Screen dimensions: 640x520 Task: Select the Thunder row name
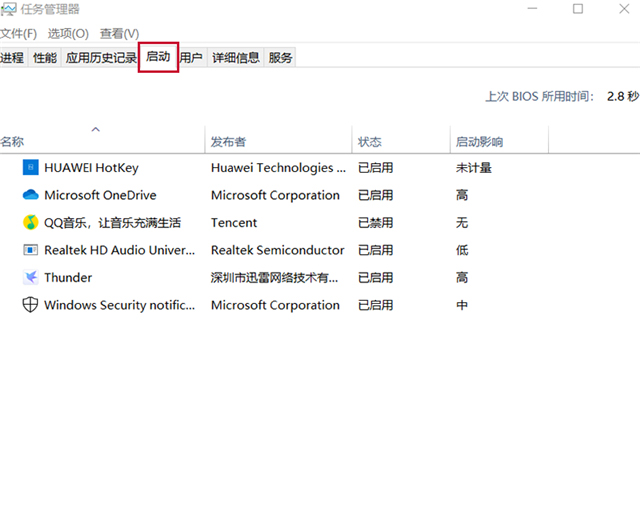click(x=68, y=278)
